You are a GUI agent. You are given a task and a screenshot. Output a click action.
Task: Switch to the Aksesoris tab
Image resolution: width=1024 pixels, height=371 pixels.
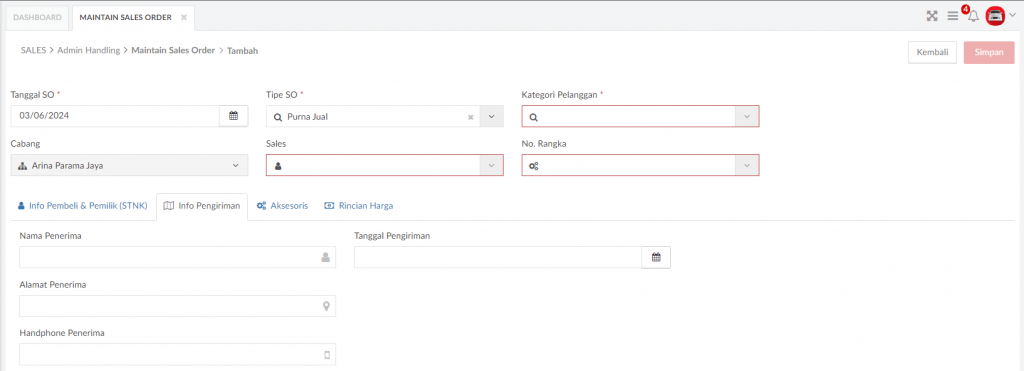click(x=282, y=206)
